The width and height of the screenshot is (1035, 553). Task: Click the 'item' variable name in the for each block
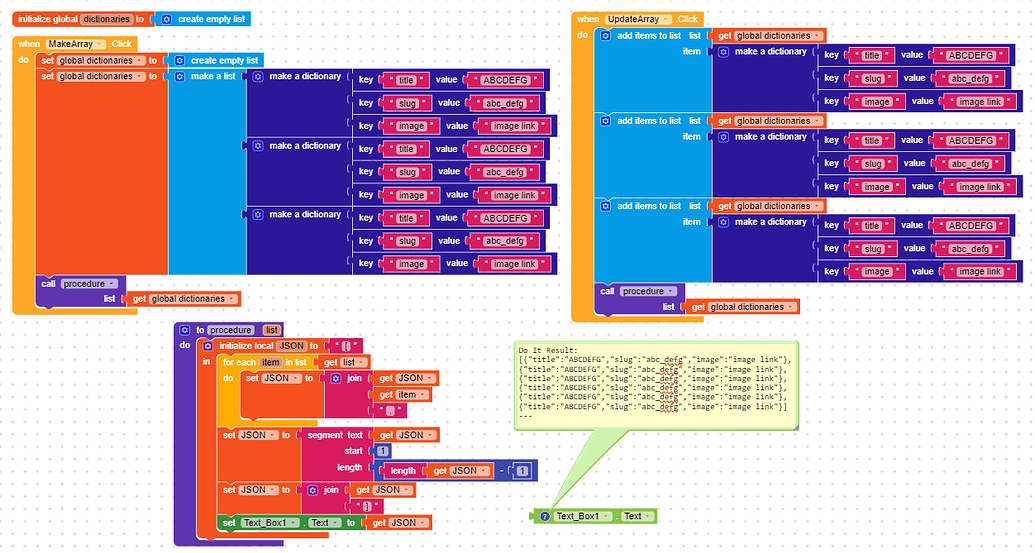[270, 362]
